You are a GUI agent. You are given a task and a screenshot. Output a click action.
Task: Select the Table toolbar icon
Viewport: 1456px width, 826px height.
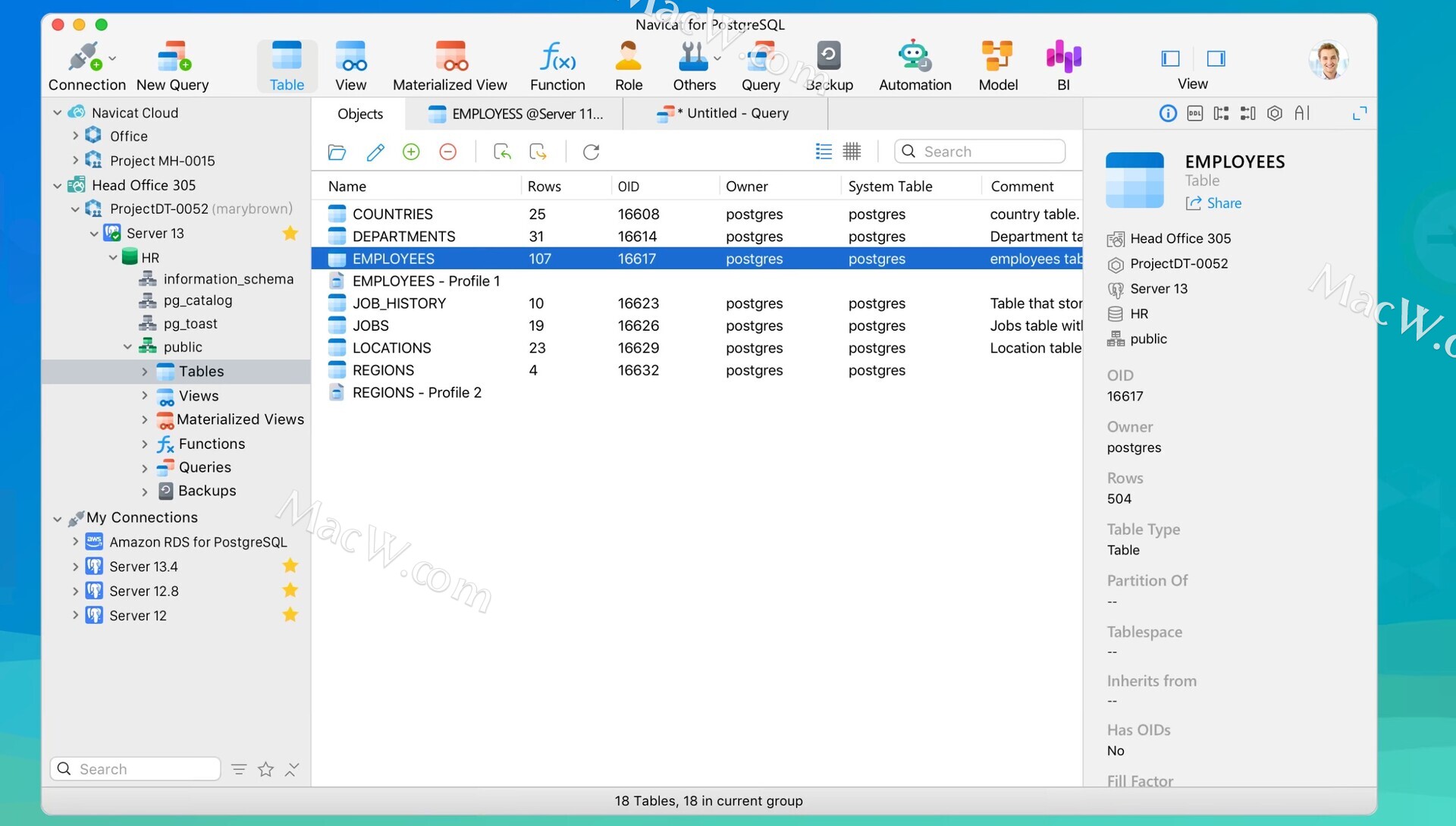pyautogui.click(x=287, y=67)
